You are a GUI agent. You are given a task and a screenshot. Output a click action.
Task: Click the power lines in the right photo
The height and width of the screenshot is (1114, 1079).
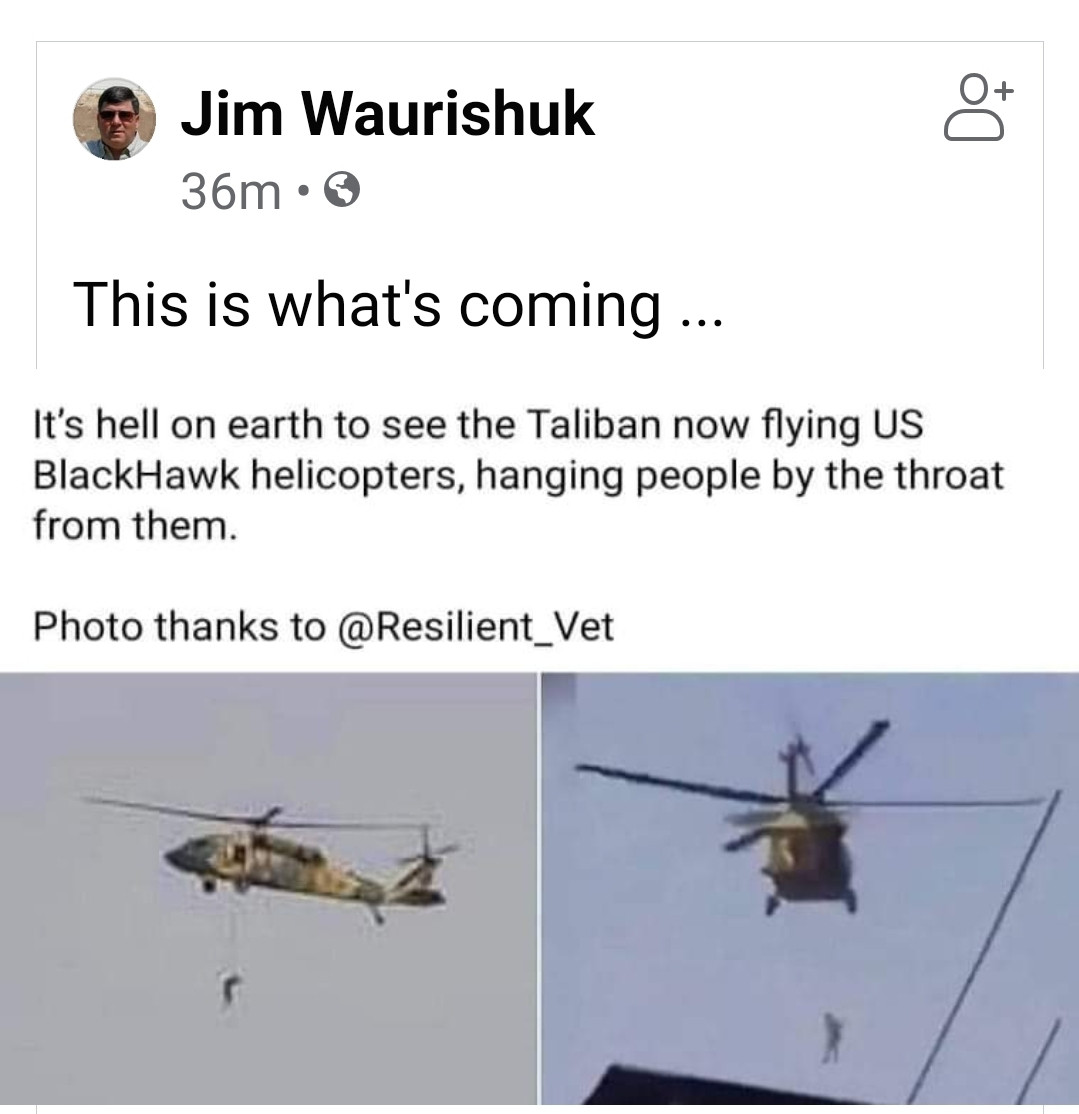coord(994,952)
